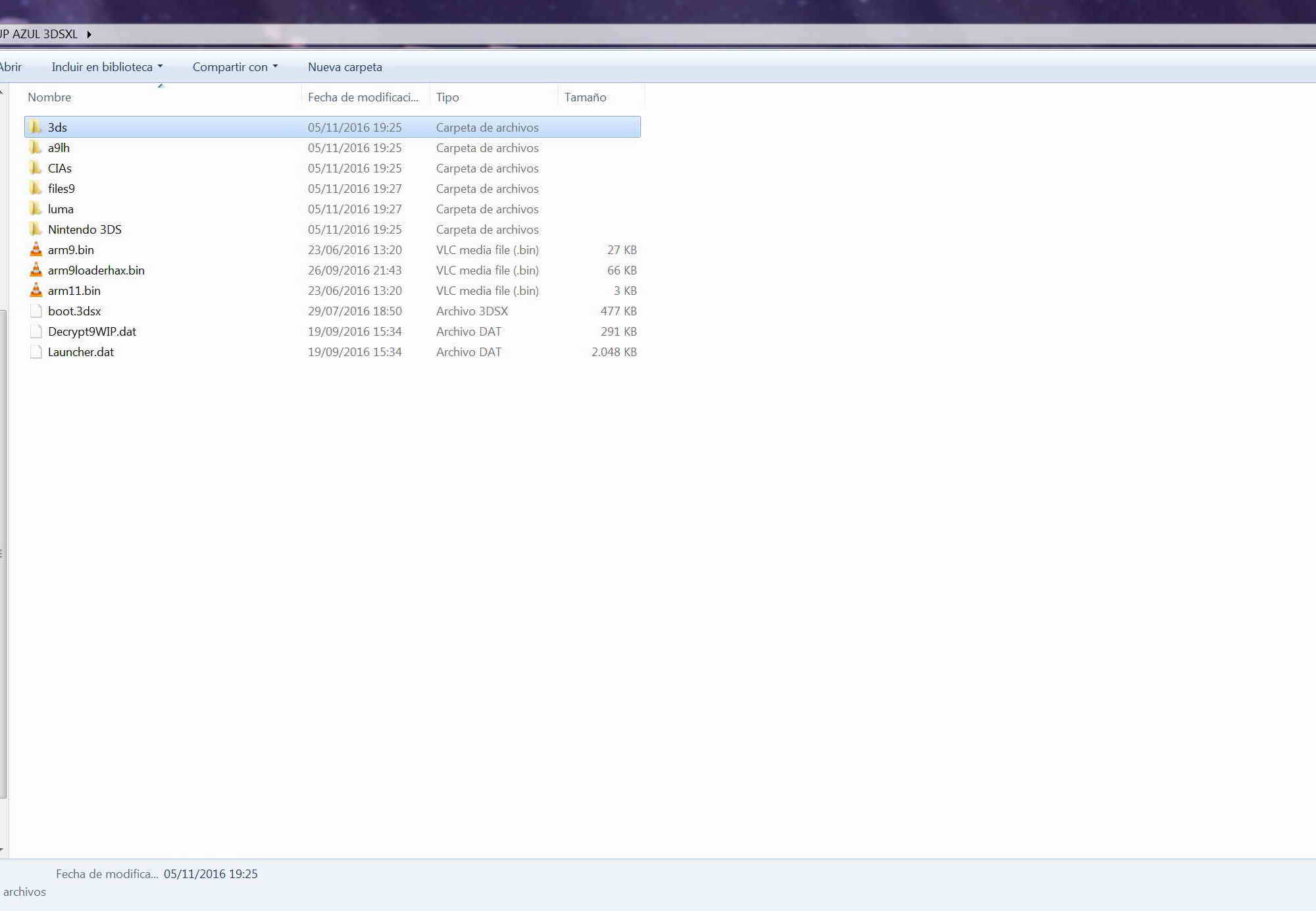Click the arm9loaderhax.bin VLC icon
Screen dimensions: 1316x911
click(36, 270)
